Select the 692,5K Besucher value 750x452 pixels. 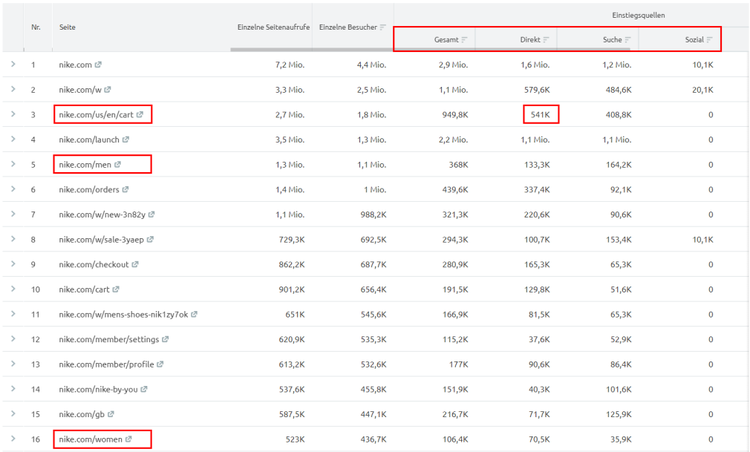pos(374,240)
